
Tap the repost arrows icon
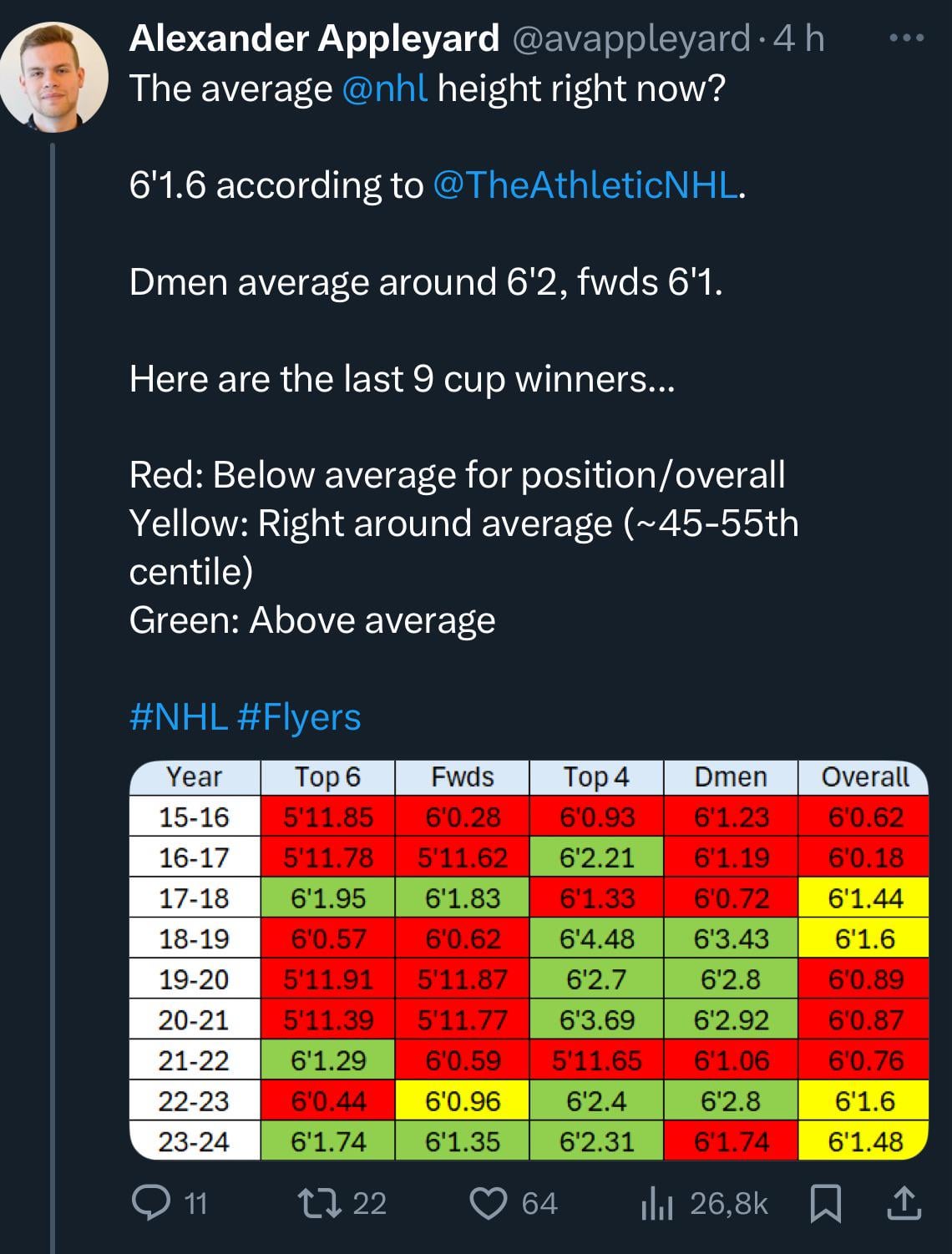(318, 1203)
